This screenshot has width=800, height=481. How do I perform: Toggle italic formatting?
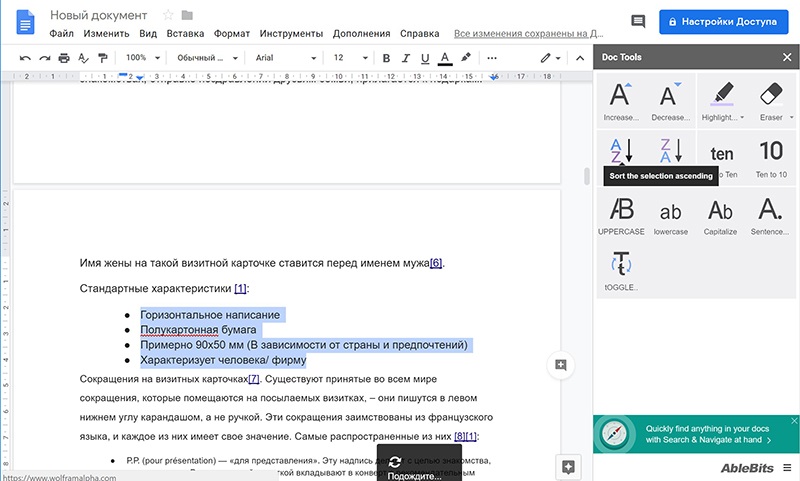coord(406,58)
